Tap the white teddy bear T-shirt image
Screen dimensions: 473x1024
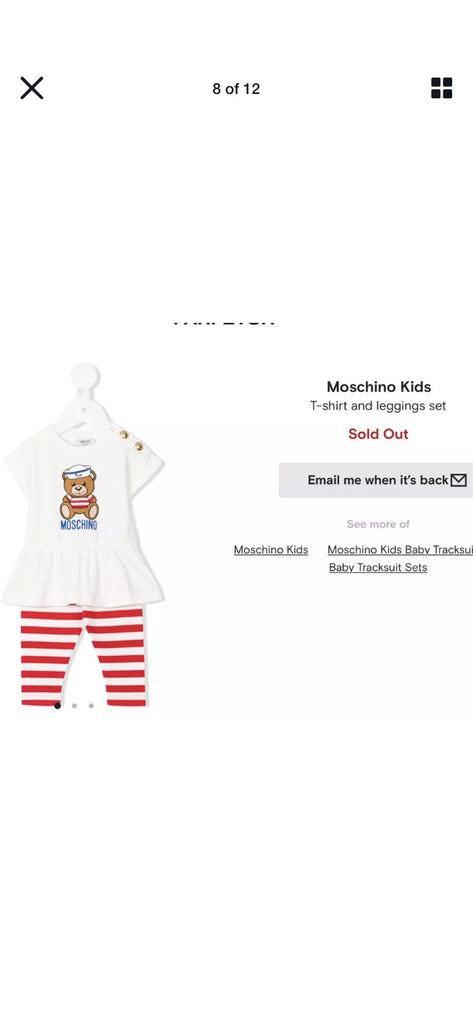[x=83, y=513]
